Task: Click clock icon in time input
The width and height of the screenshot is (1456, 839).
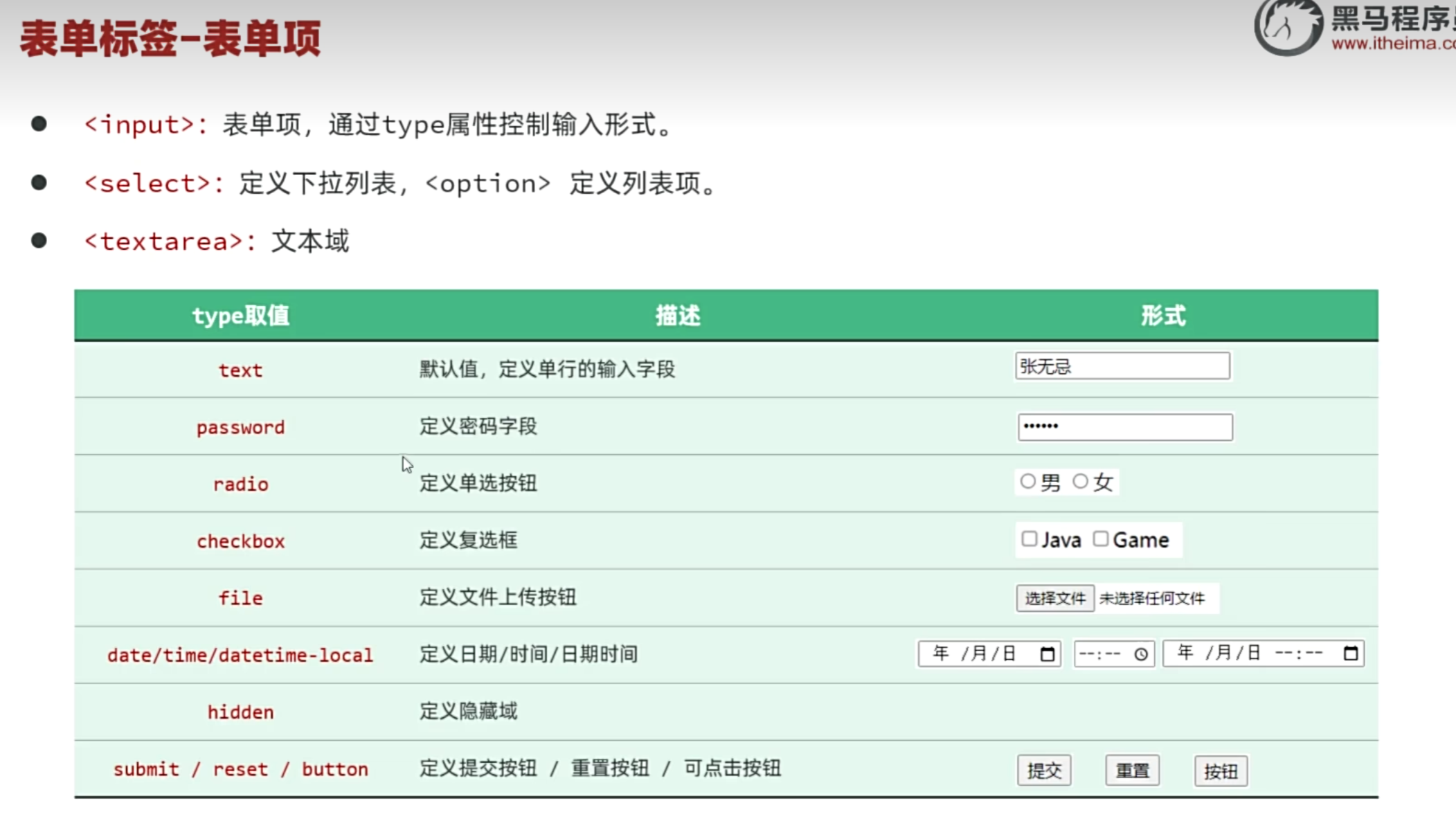Action: click(x=1141, y=654)
